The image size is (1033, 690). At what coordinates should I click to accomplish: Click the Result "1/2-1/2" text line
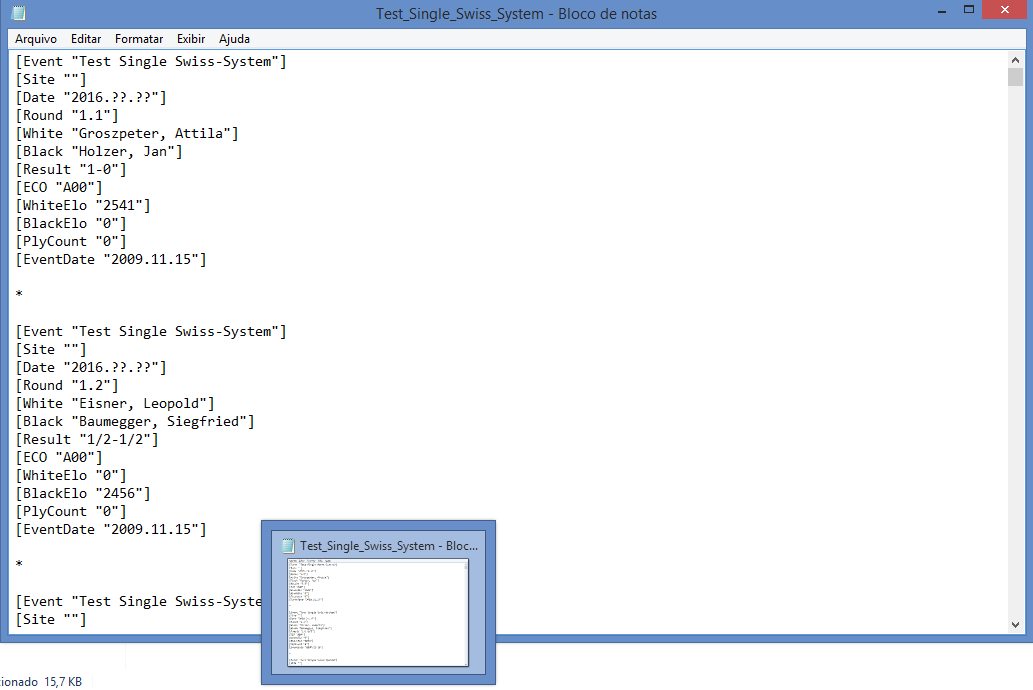click(87, 439)
